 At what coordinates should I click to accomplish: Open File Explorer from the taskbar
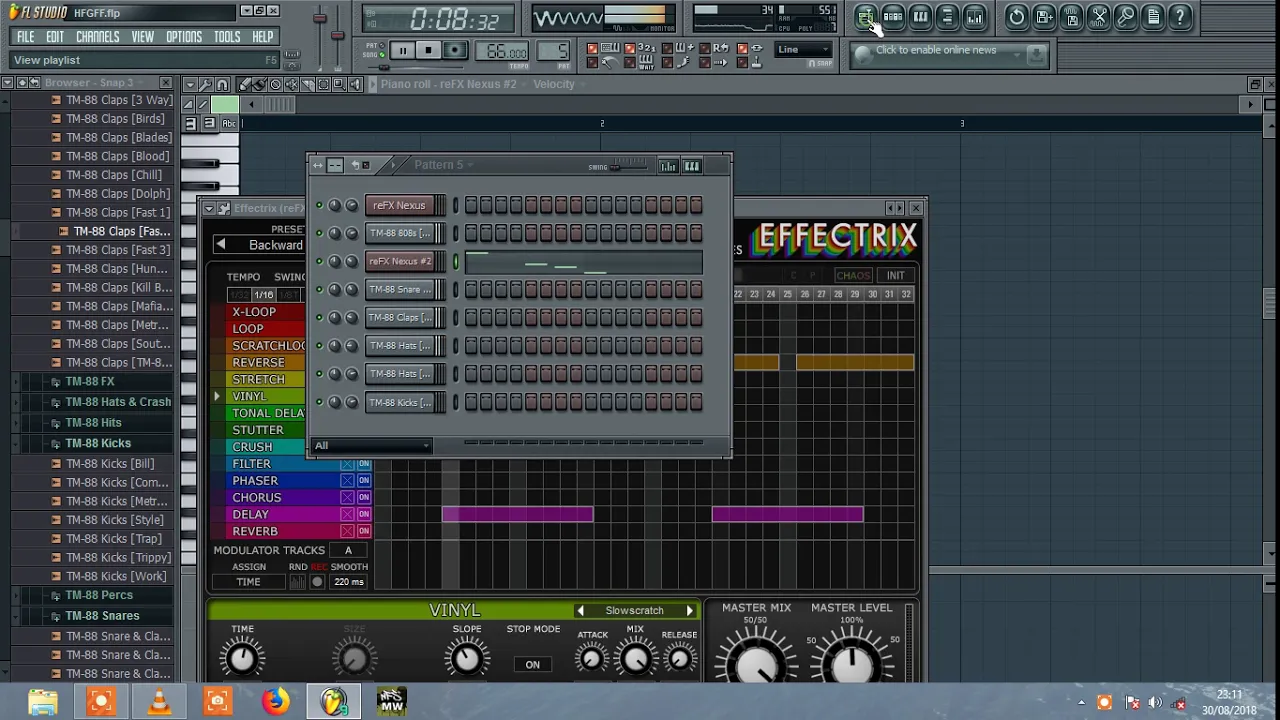(x=42, y=701)
